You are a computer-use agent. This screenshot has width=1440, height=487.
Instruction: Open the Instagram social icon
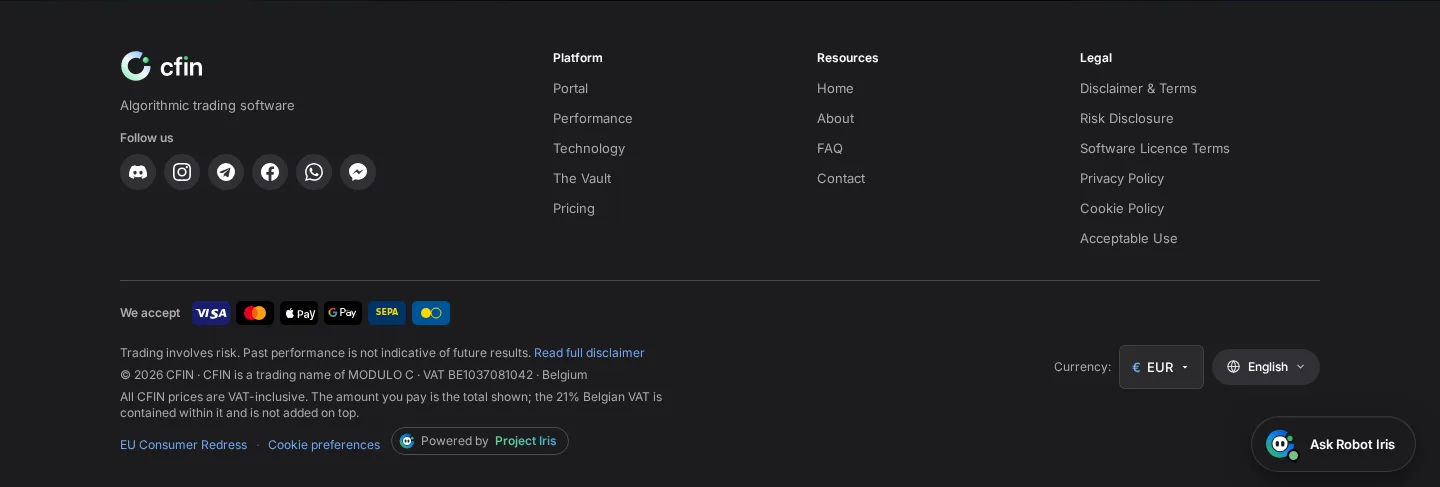[x=182, y=172]
